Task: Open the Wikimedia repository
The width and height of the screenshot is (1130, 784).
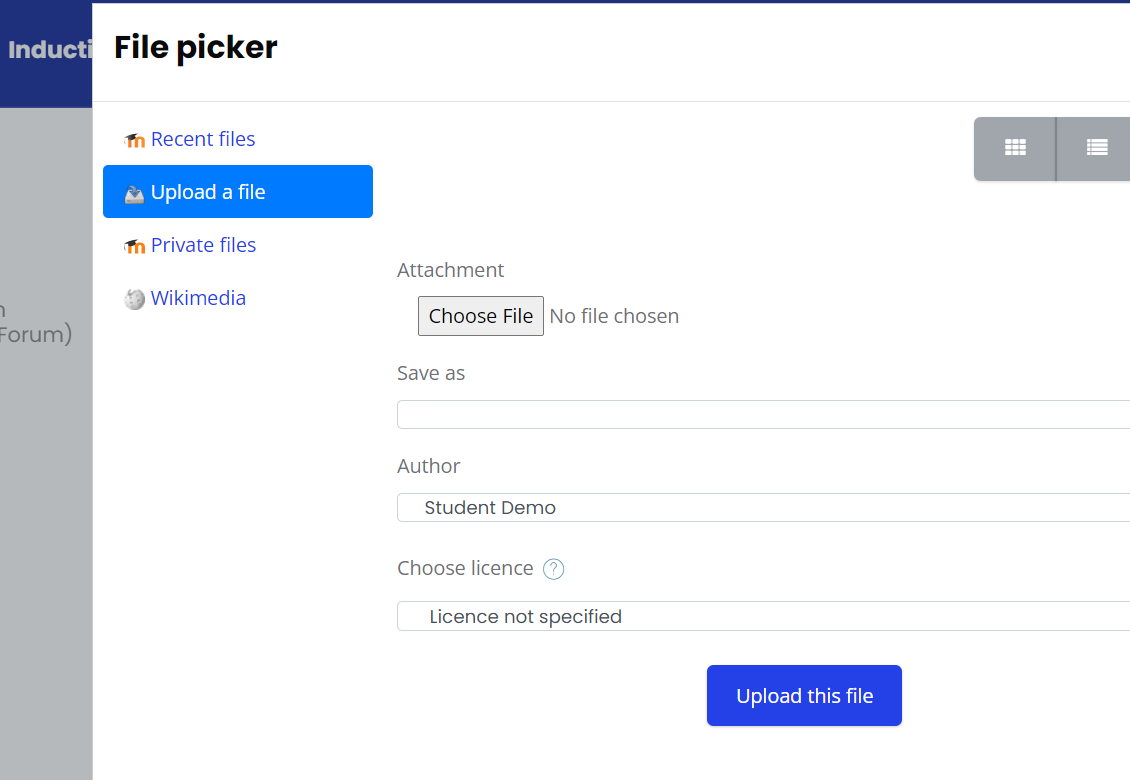Action: tap(198, 298)
